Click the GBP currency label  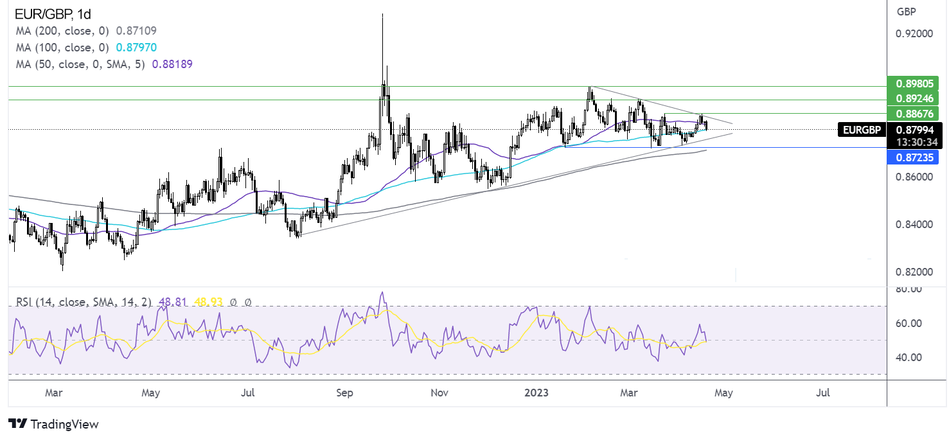(x=905, y=11)
